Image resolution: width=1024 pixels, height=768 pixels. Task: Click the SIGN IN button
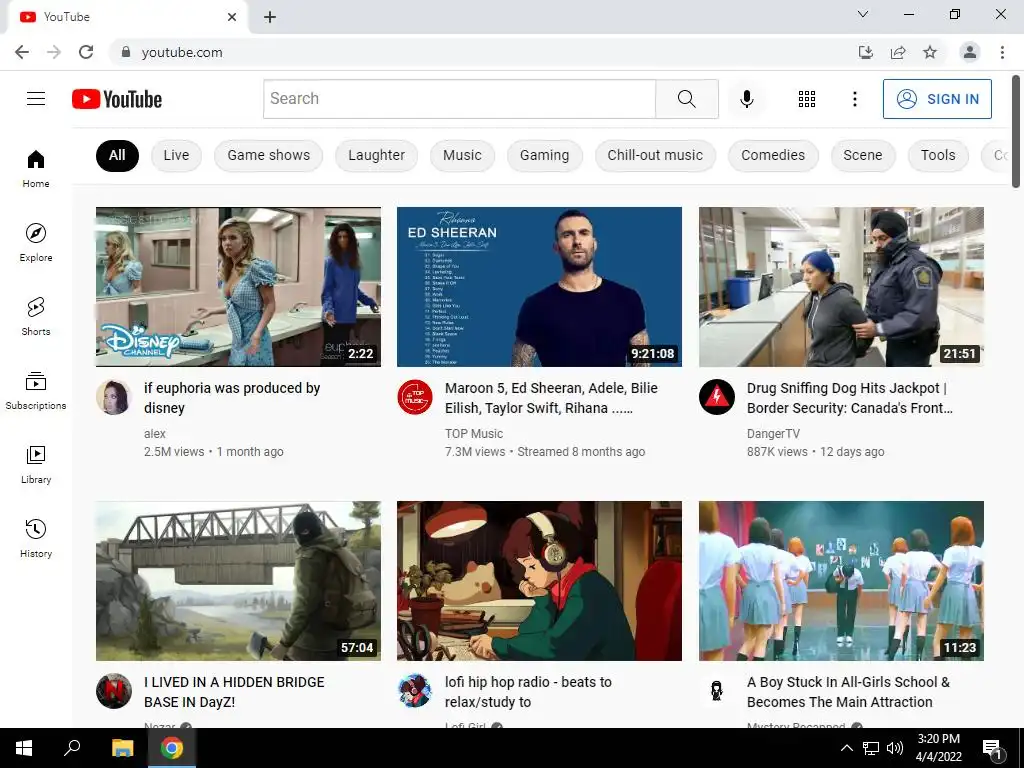[x=937, y=99]
